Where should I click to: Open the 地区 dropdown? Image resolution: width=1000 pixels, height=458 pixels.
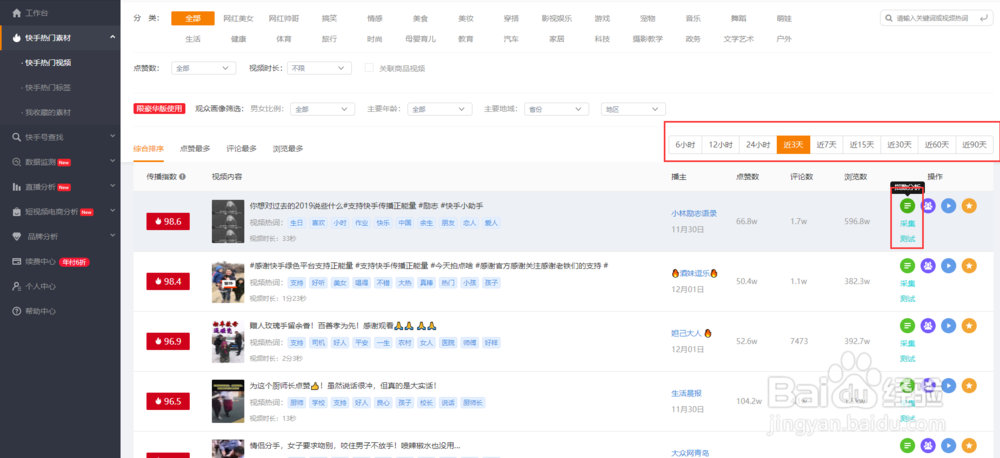tap(633, 109)
